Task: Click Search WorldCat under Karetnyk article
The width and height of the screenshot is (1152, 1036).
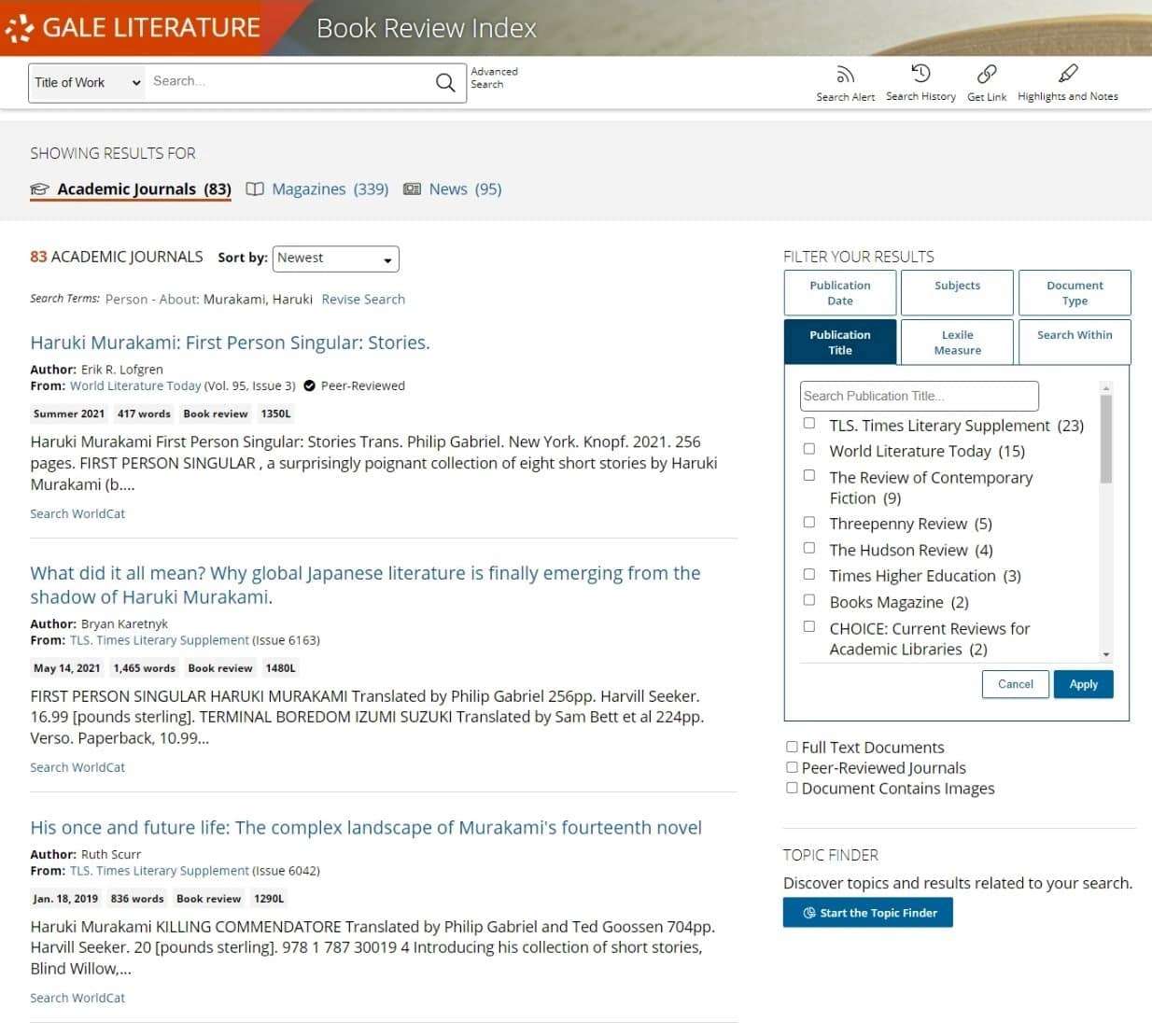Action: tap(77, 767)
